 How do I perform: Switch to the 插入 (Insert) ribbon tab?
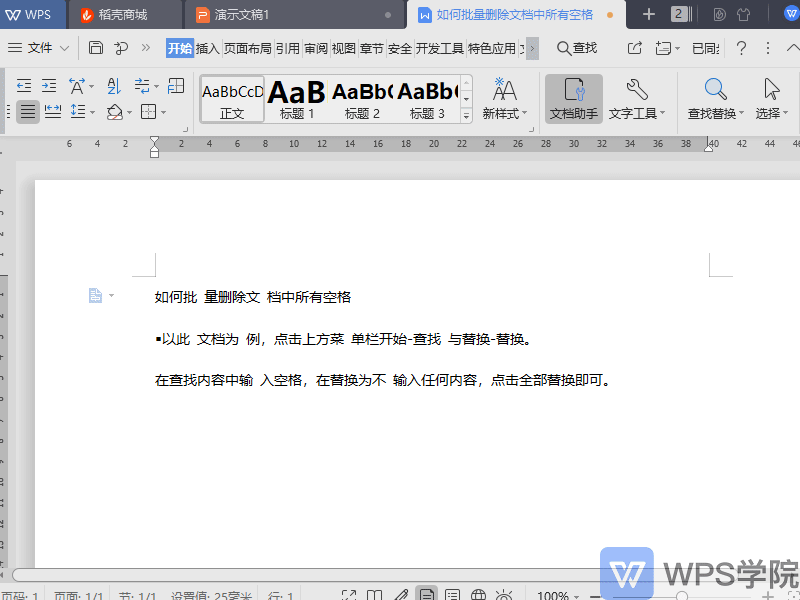coord(207,47)
